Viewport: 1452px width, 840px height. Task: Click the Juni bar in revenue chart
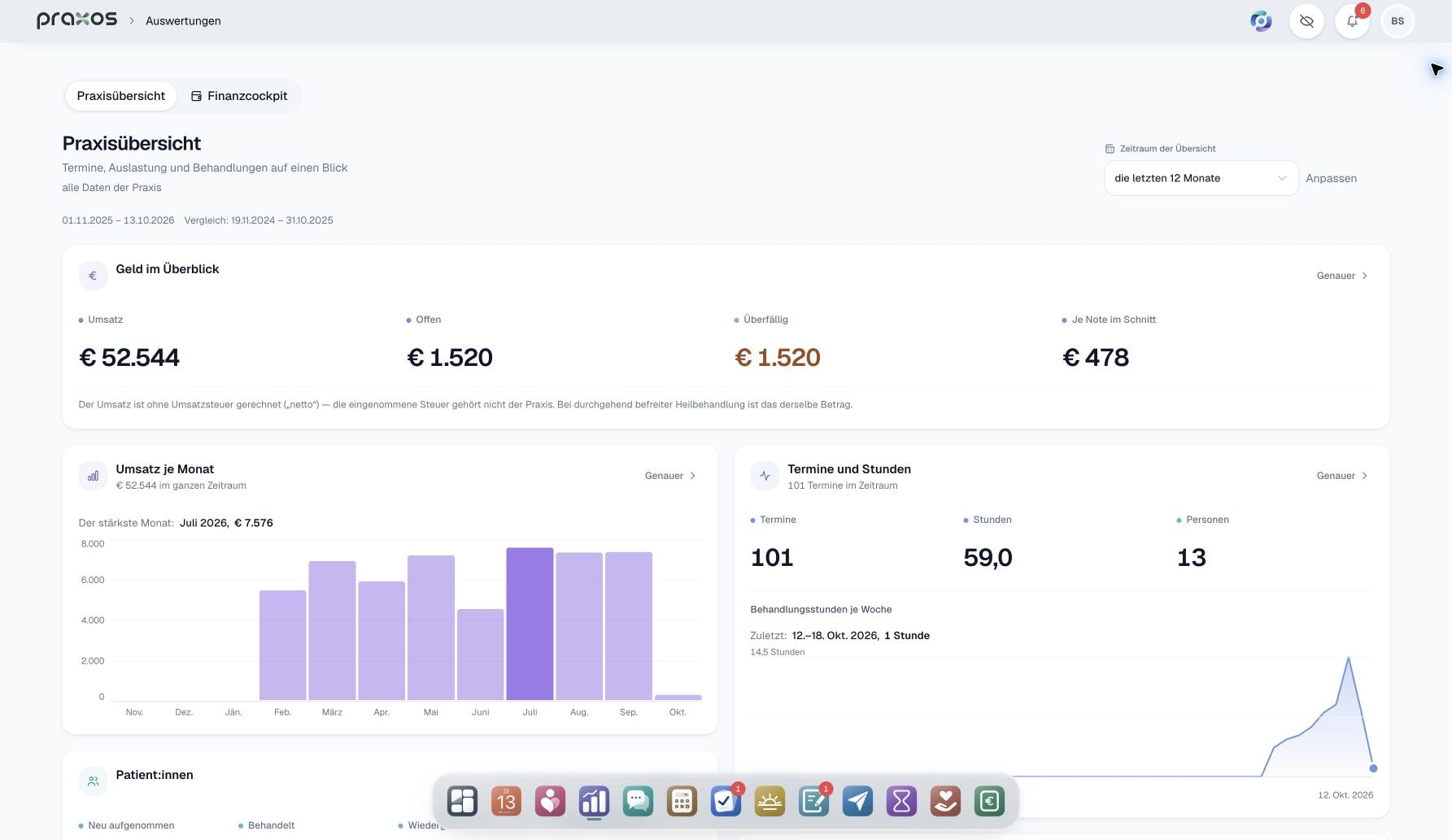click(480, 655)
